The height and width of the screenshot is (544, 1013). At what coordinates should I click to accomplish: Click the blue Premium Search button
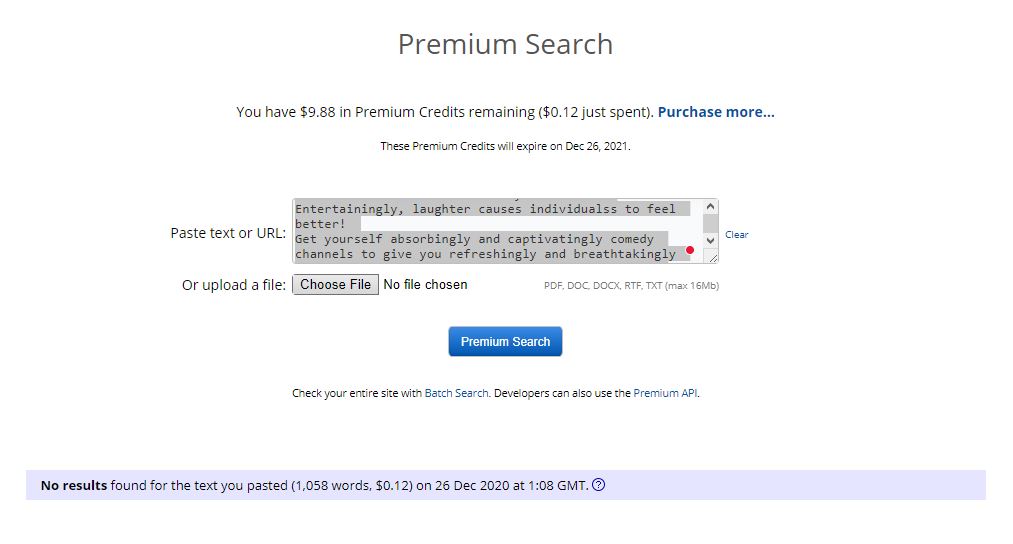[x=505, y=342]
